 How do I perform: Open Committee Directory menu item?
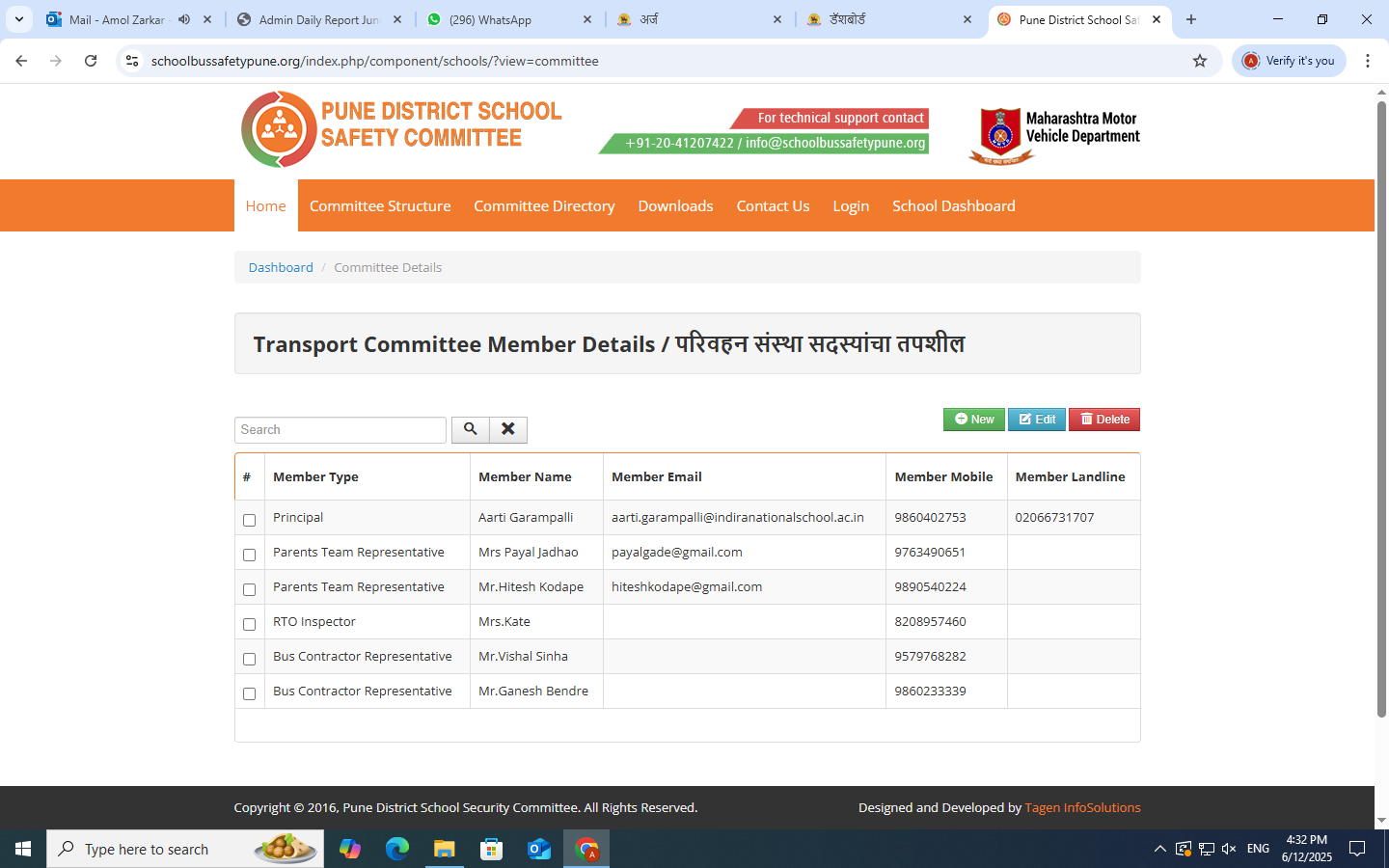[544, 206]
